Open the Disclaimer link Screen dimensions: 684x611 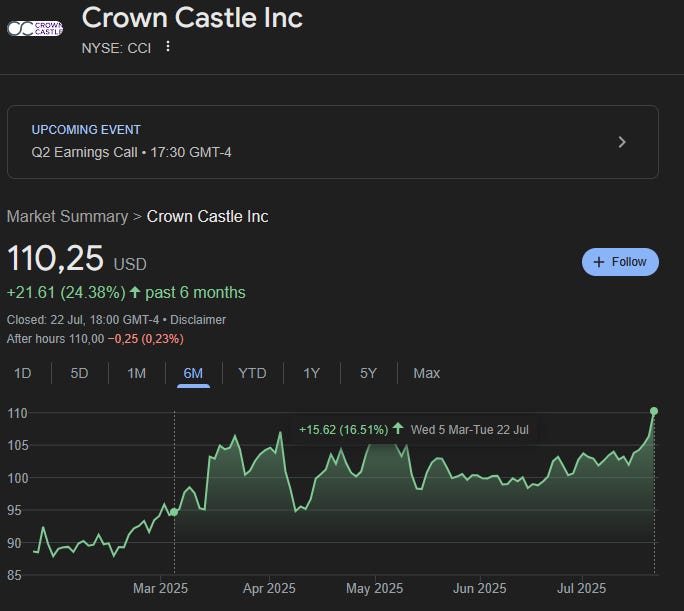coord(198,320)
